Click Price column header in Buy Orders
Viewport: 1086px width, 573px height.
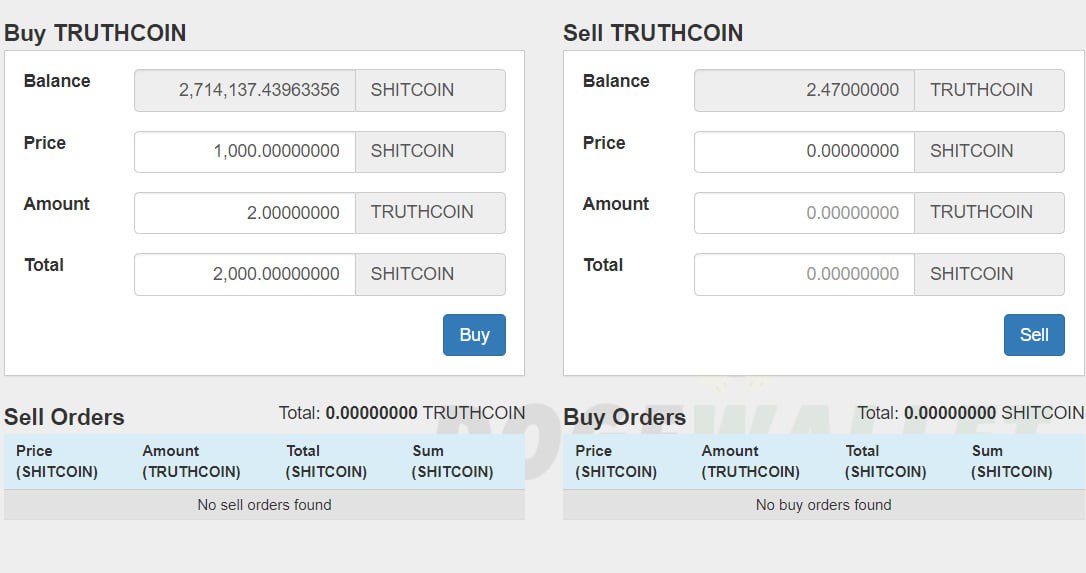(616, 461)
